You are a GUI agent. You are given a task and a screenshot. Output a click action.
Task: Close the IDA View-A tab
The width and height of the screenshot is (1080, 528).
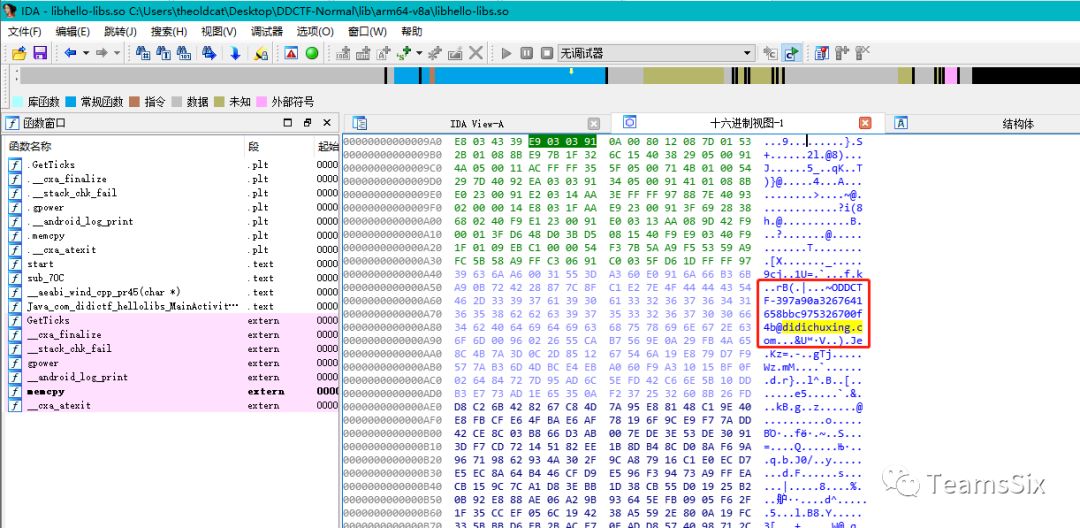tap(594, 124)
